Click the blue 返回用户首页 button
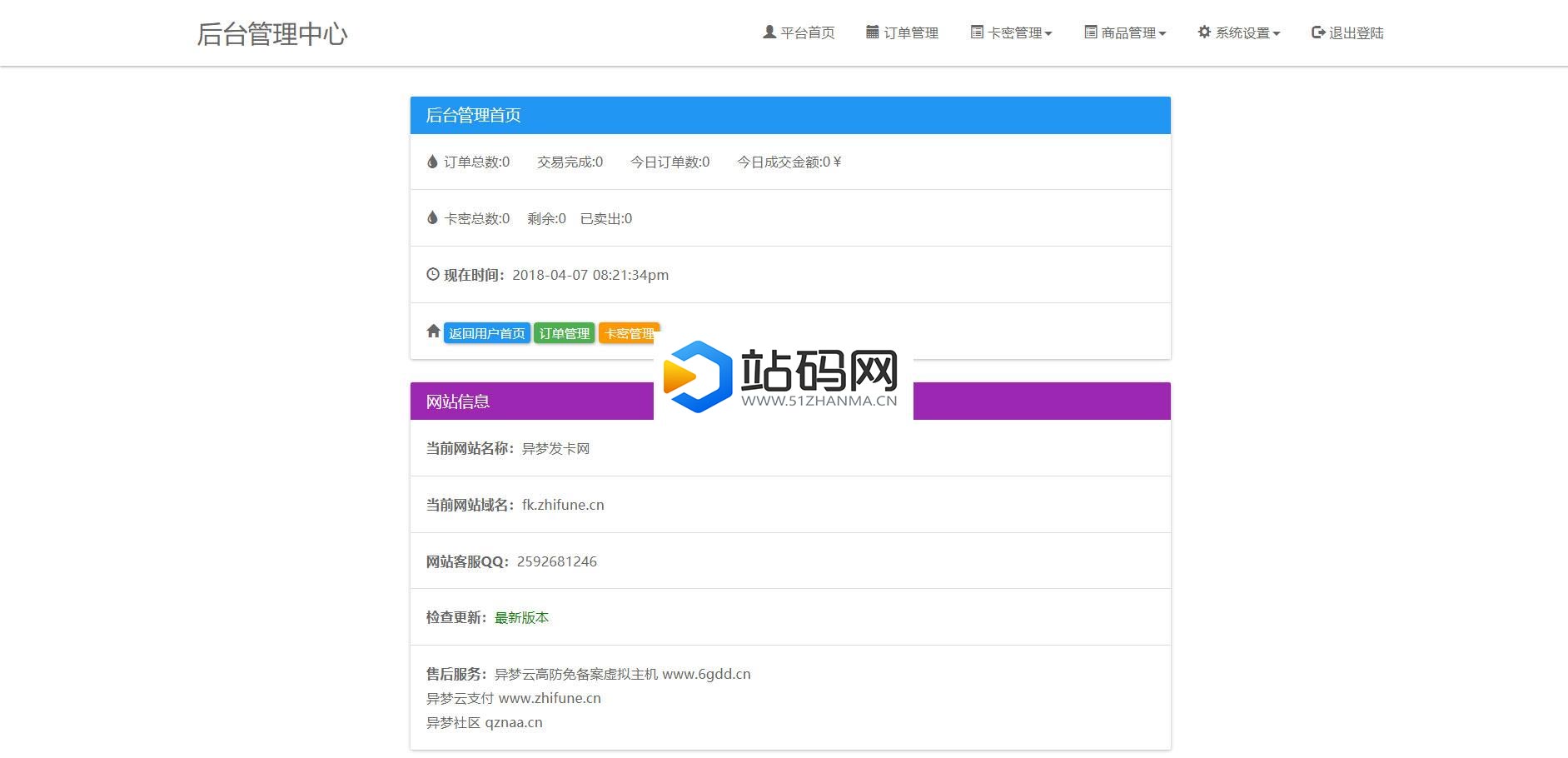Image resolution: width=1568 pixels, height=758 pixels. [487, 333]
